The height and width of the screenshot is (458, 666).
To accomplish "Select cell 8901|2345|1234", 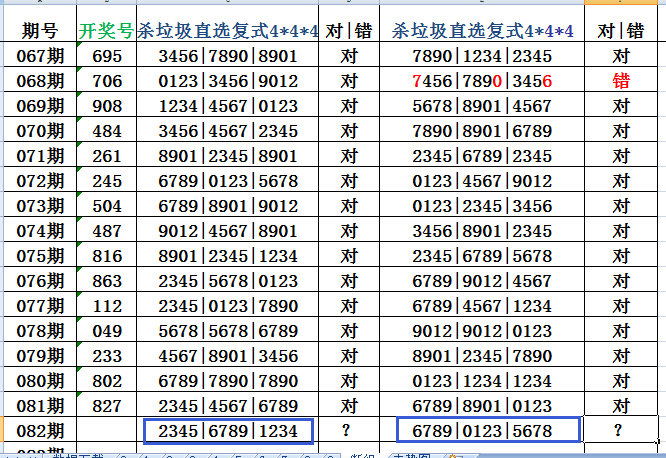I will click(228, 256).
